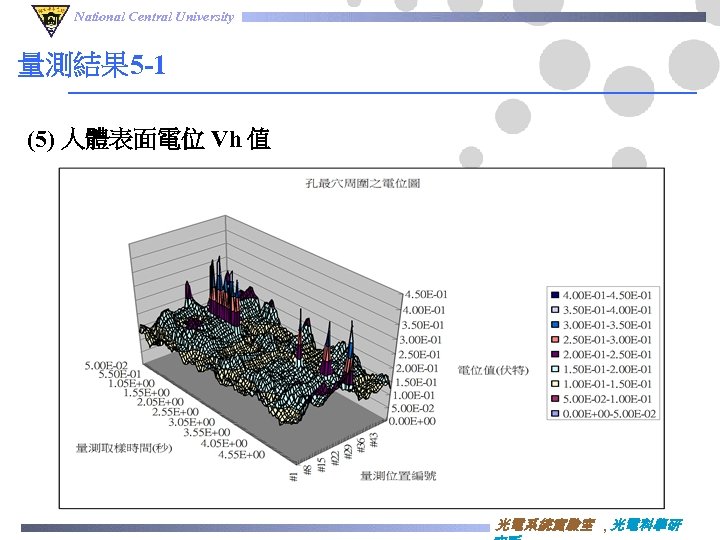Click legend swatch for 3.00E-01-3.50E-01
The image size is (720, 540).
(x=555, y=325)
